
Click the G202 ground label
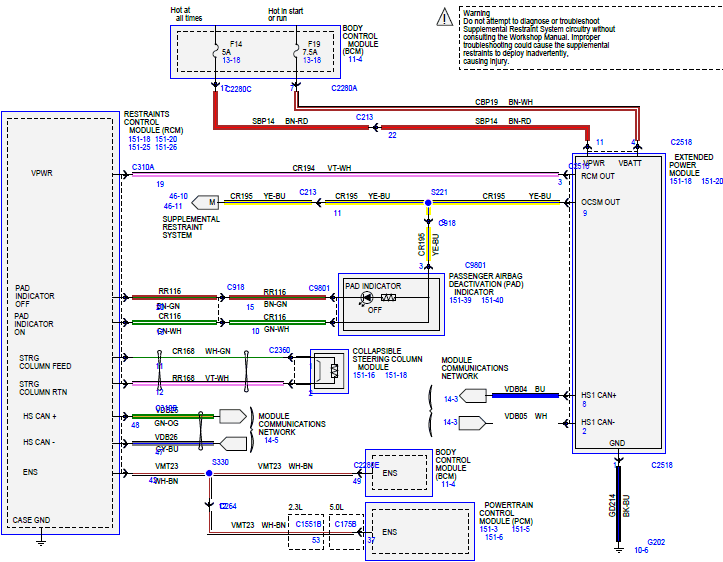656,542
